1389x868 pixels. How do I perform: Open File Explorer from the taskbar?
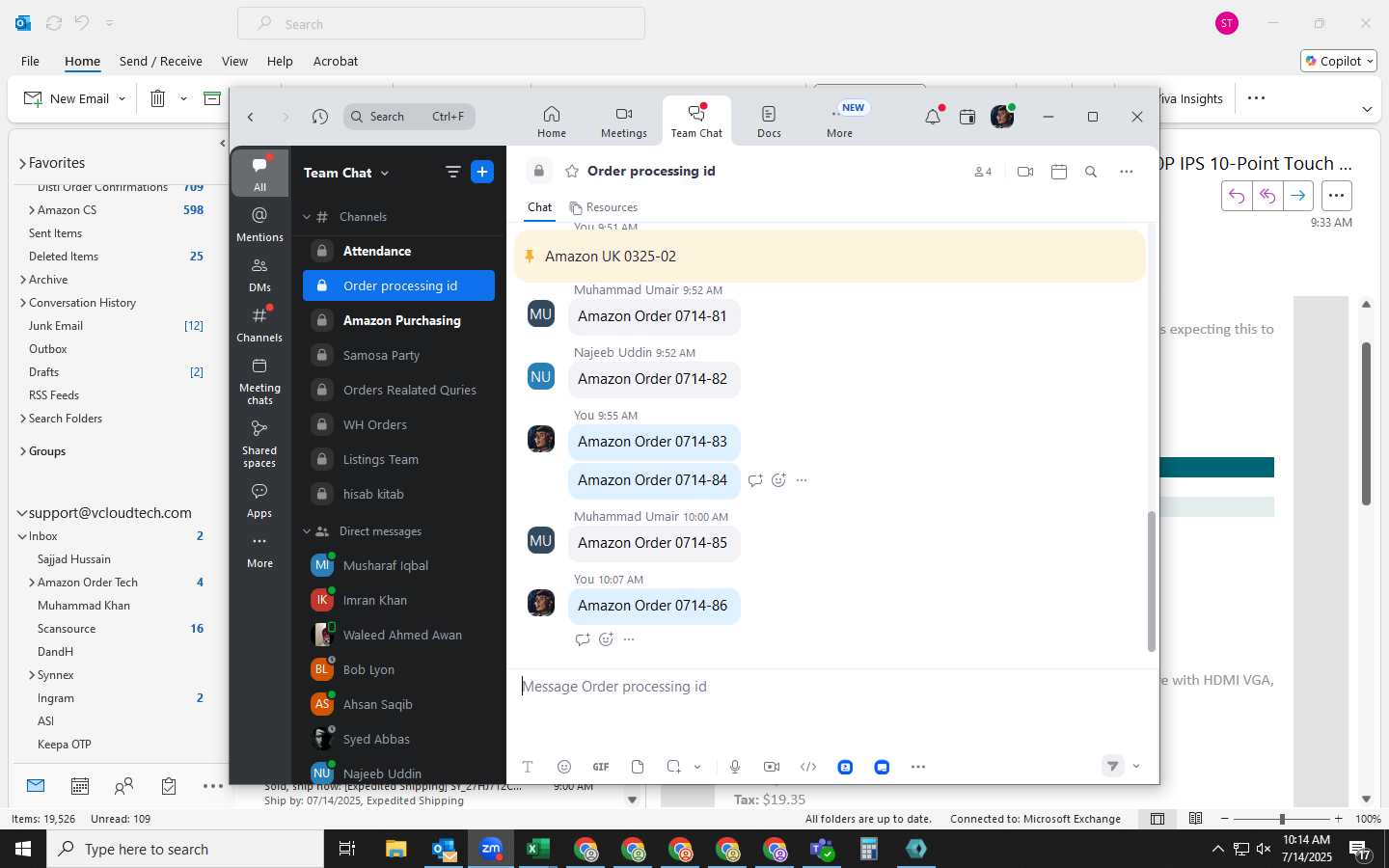[396, 850]
